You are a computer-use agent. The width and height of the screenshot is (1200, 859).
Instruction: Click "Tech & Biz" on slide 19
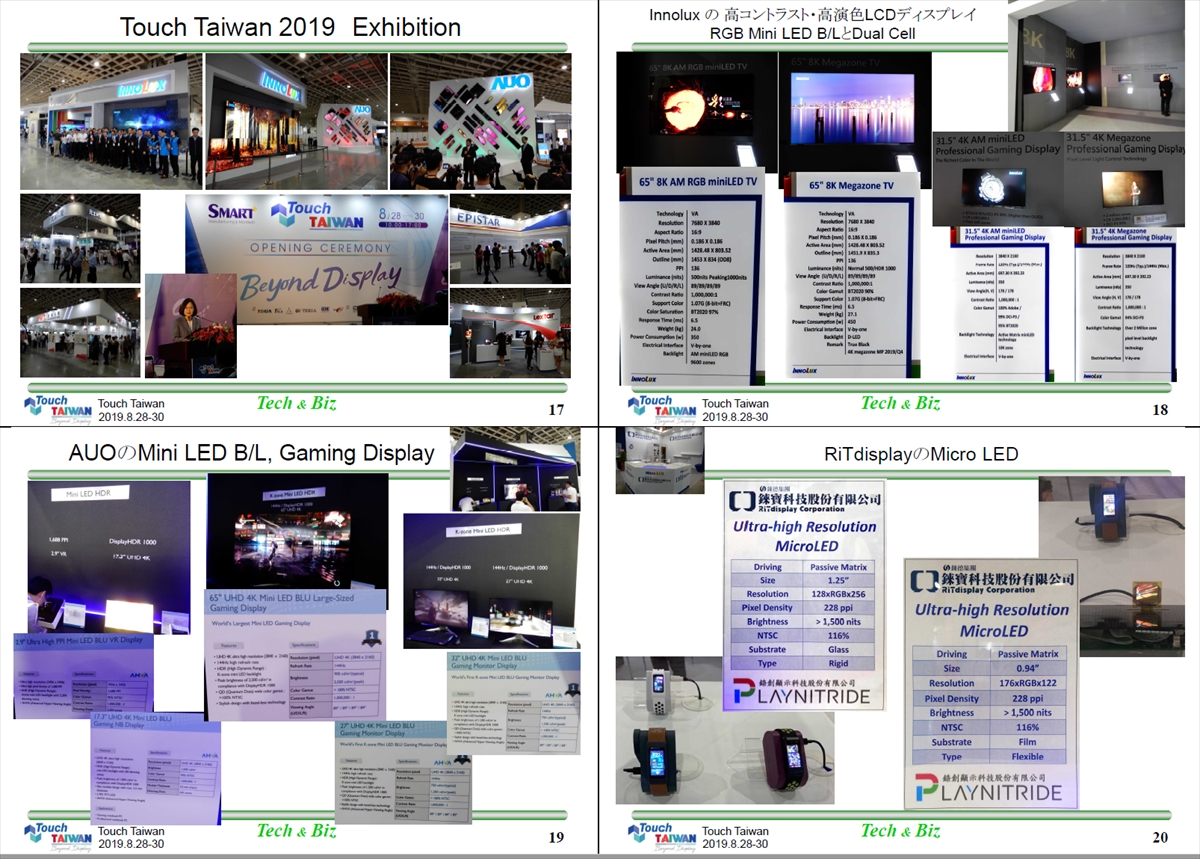coord(296,831)
